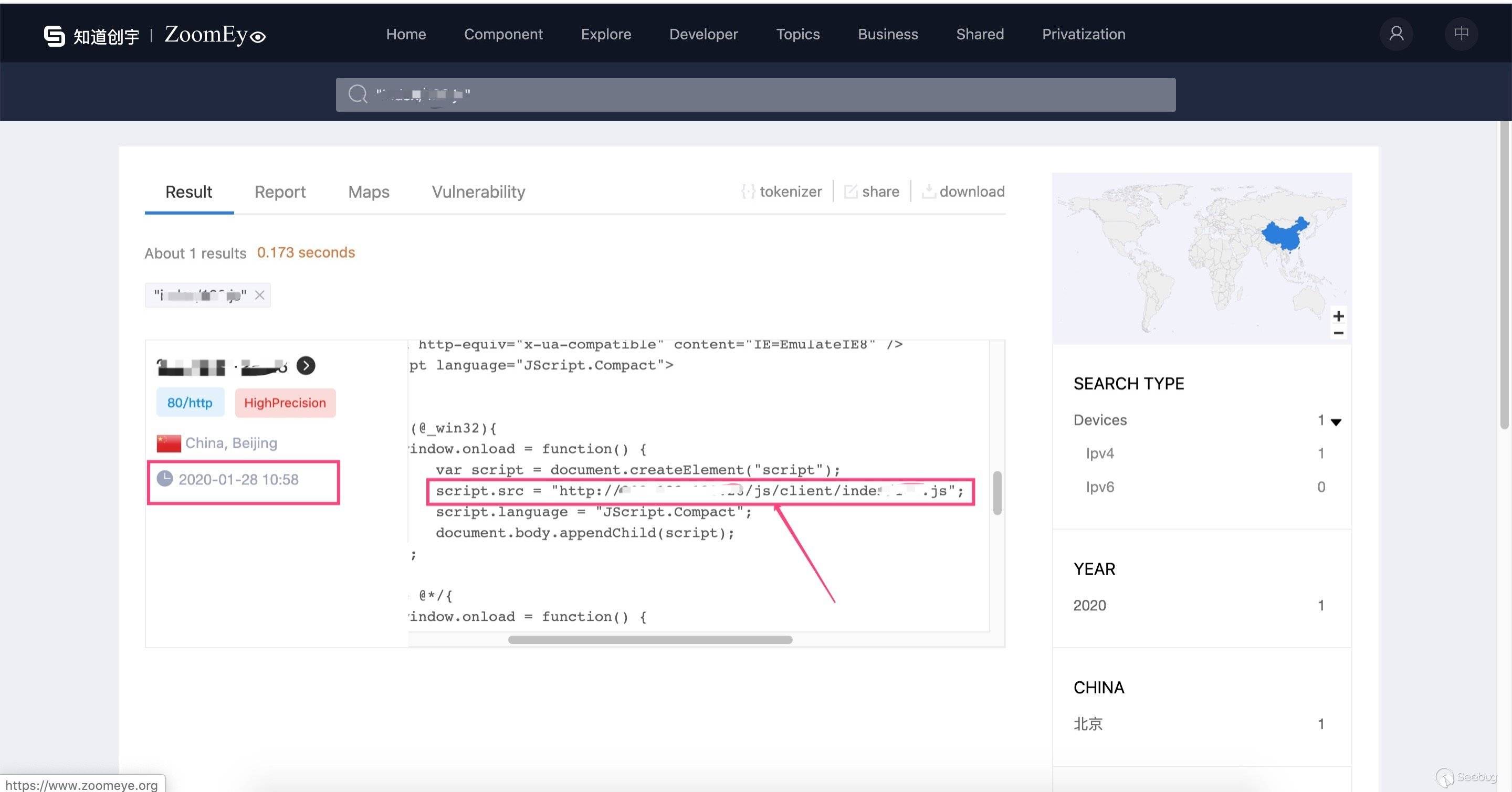Click the Maps navigation tab
Screen dimensions: 1512x792
368,192
